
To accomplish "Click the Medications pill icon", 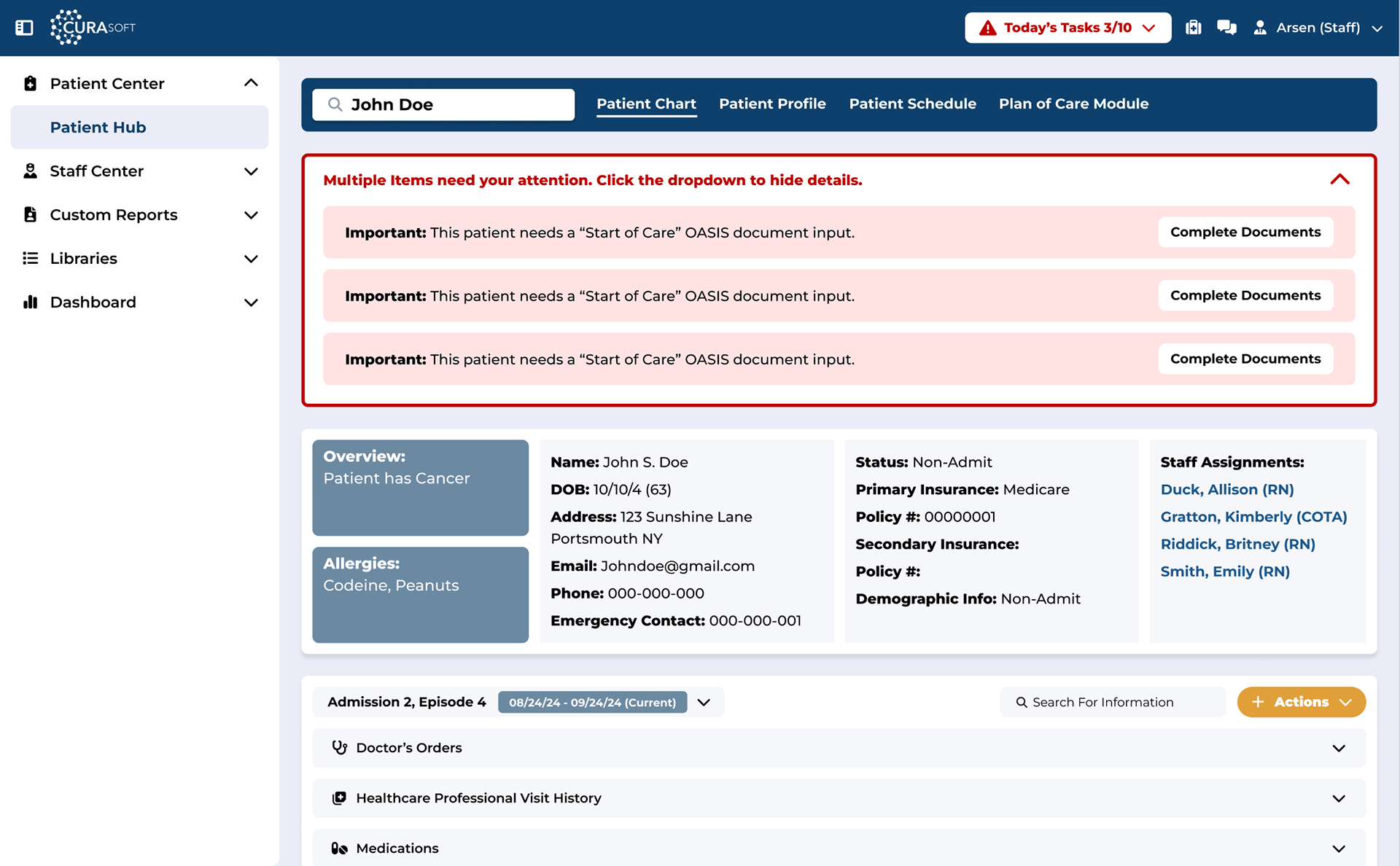I will coord(339,848).
